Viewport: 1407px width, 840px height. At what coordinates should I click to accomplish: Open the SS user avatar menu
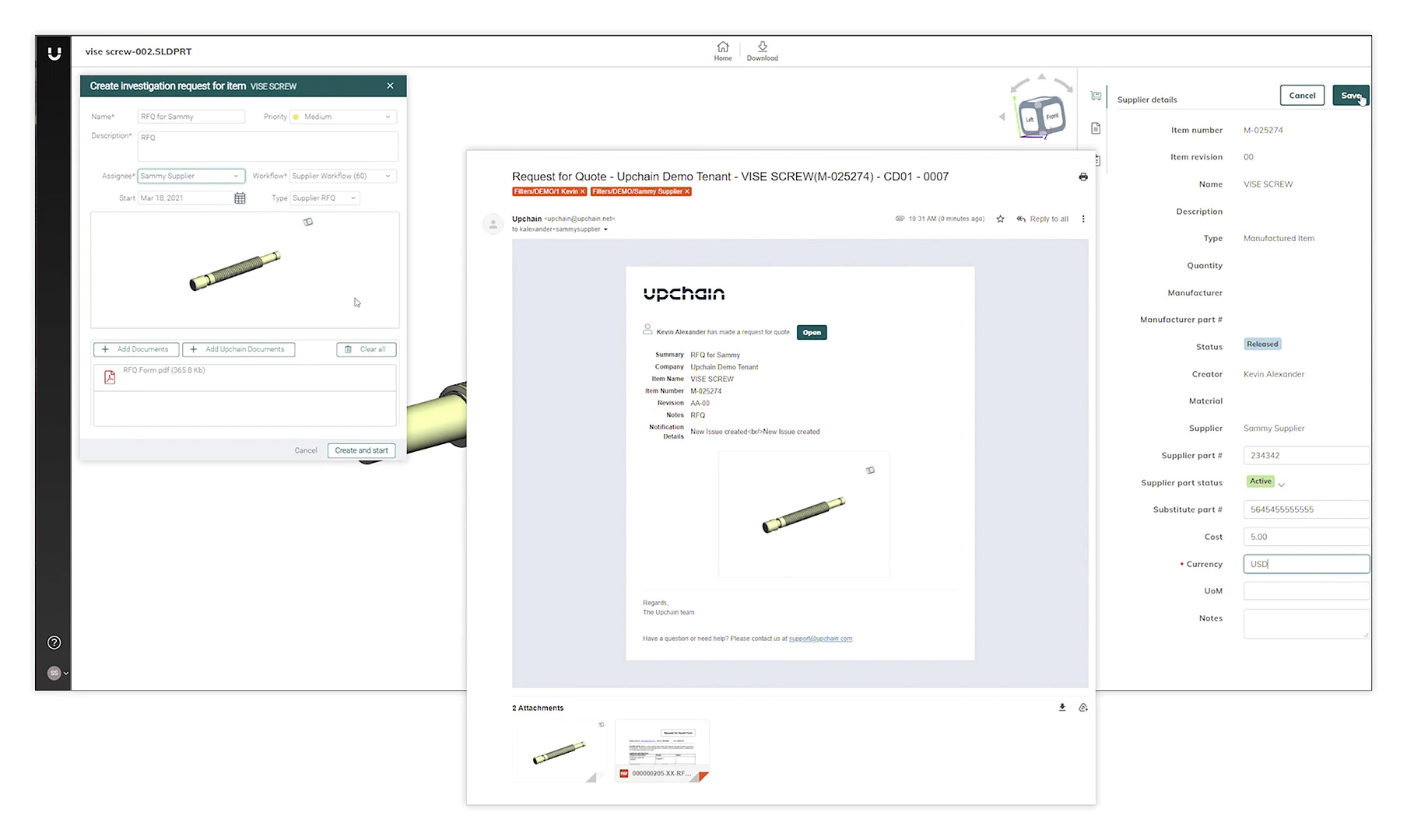tap(54, 673)
